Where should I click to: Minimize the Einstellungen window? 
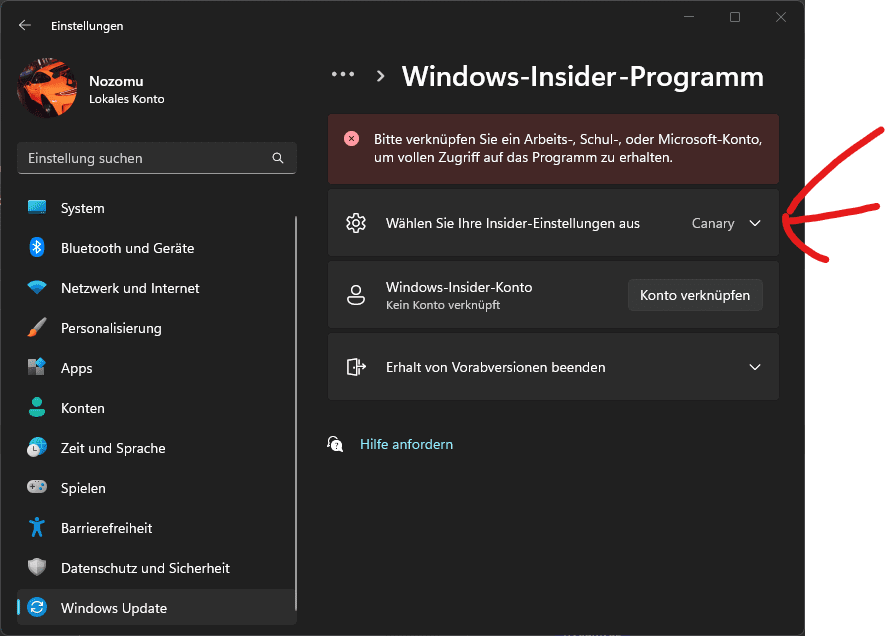point(689,17)
